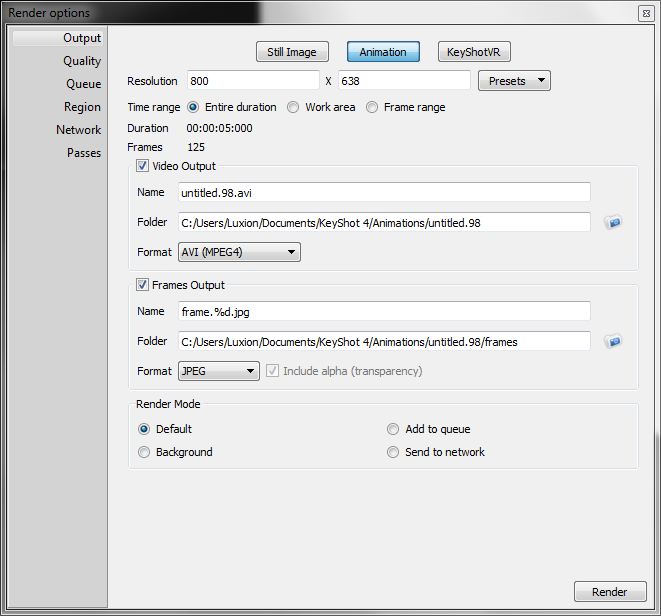Open the JPEG frames format dropdown
Screen dimensions: 661x616
click(x=218, y=371)
